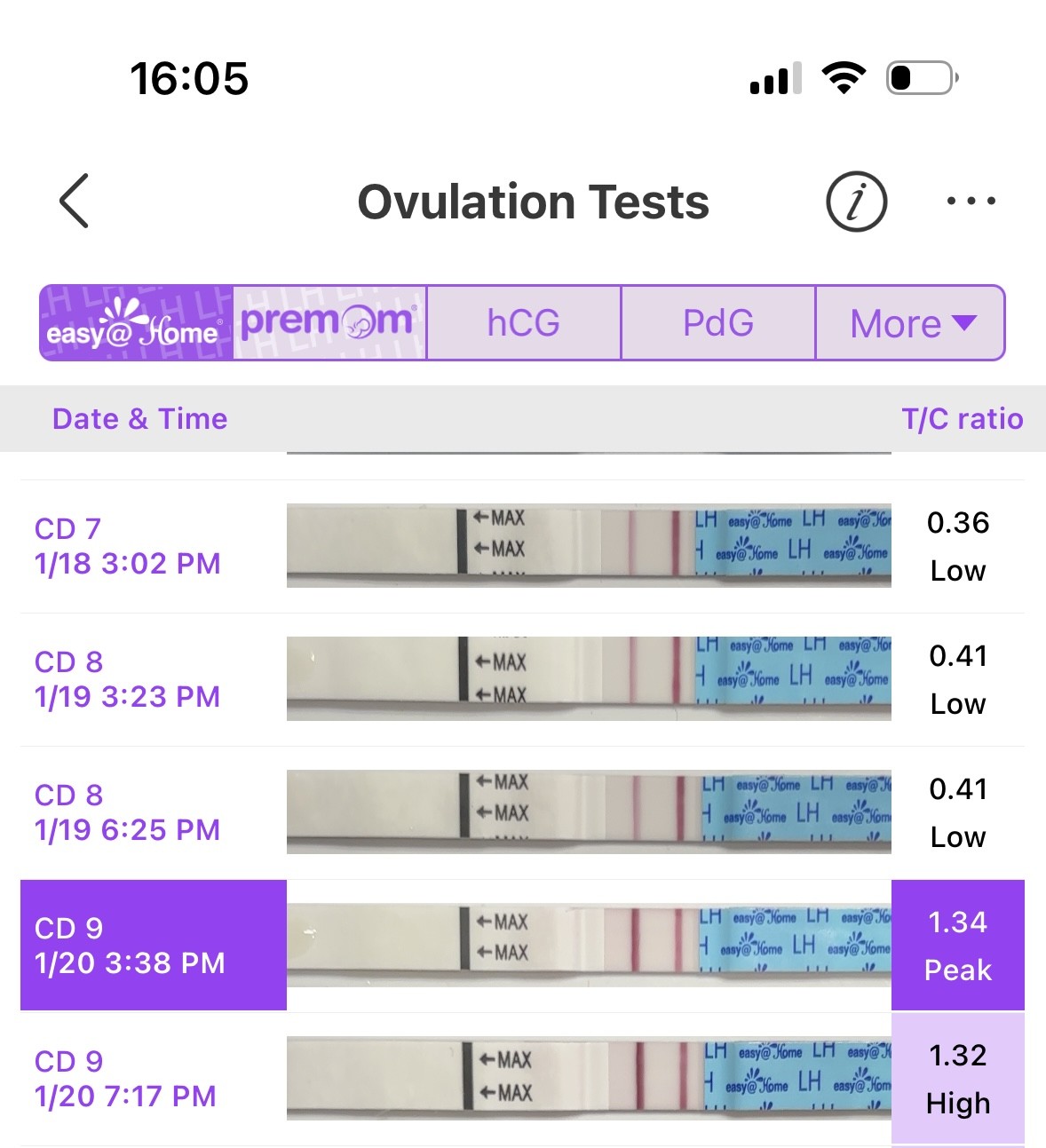This screenshot has height=1148, width=1046.
Task: Open the info circle icon
Action: 856,202
